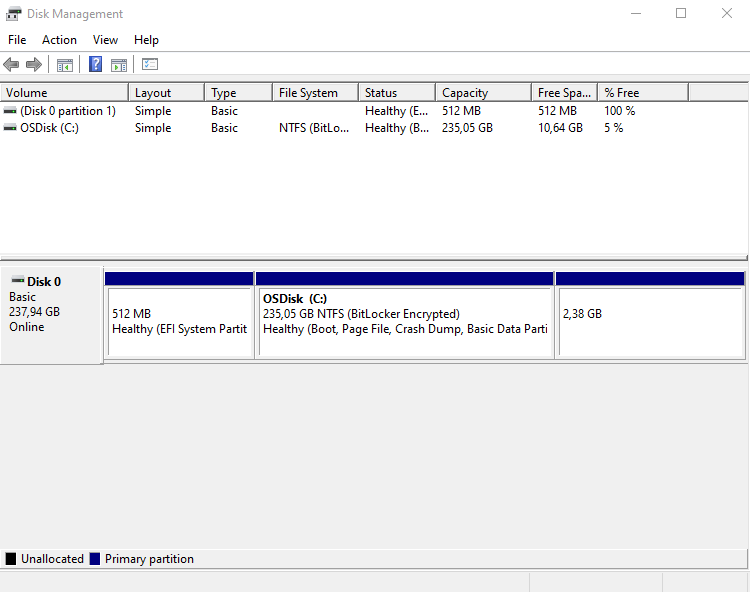Sort by the File System column header
The height and width of the screenshot is (592, 750).
[x=315, y=92]
